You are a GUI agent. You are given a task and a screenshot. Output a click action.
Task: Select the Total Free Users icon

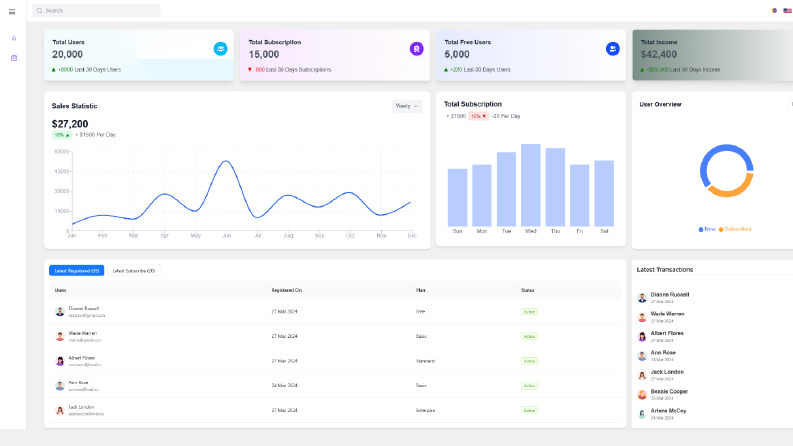tap(613, 49)
